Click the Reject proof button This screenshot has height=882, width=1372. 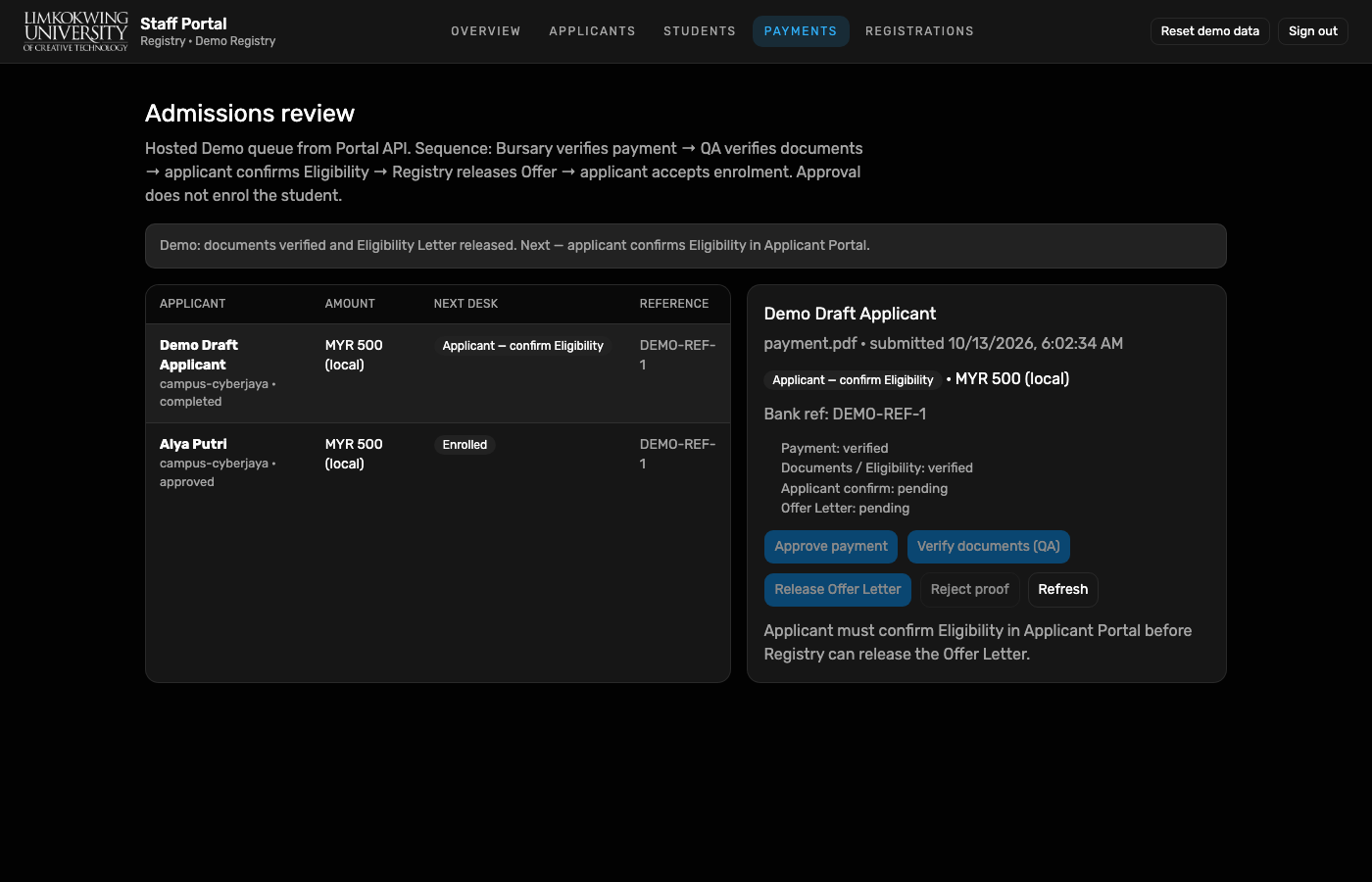(969, 590)
